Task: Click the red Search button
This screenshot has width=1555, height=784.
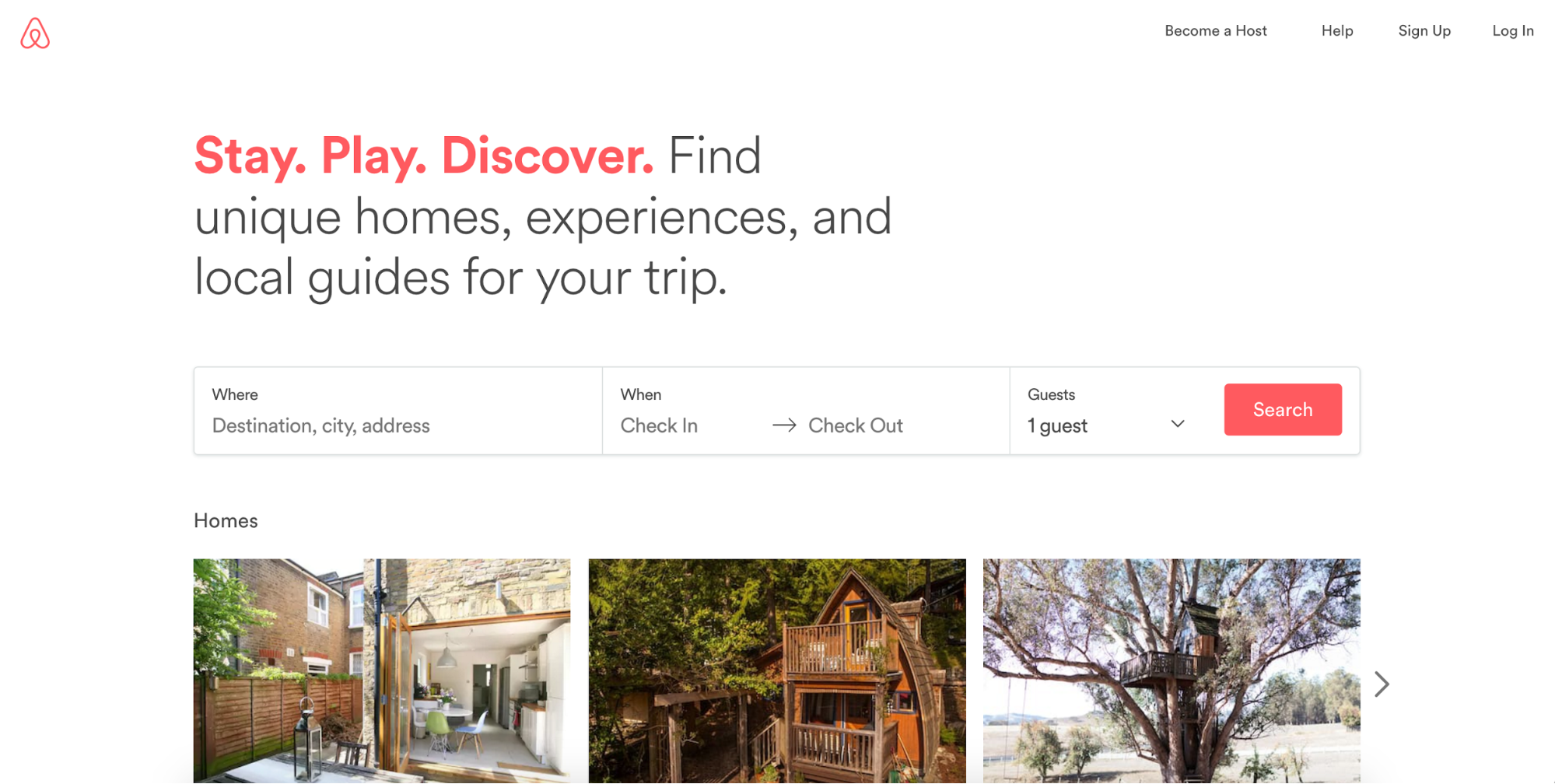Action: 1283,410
